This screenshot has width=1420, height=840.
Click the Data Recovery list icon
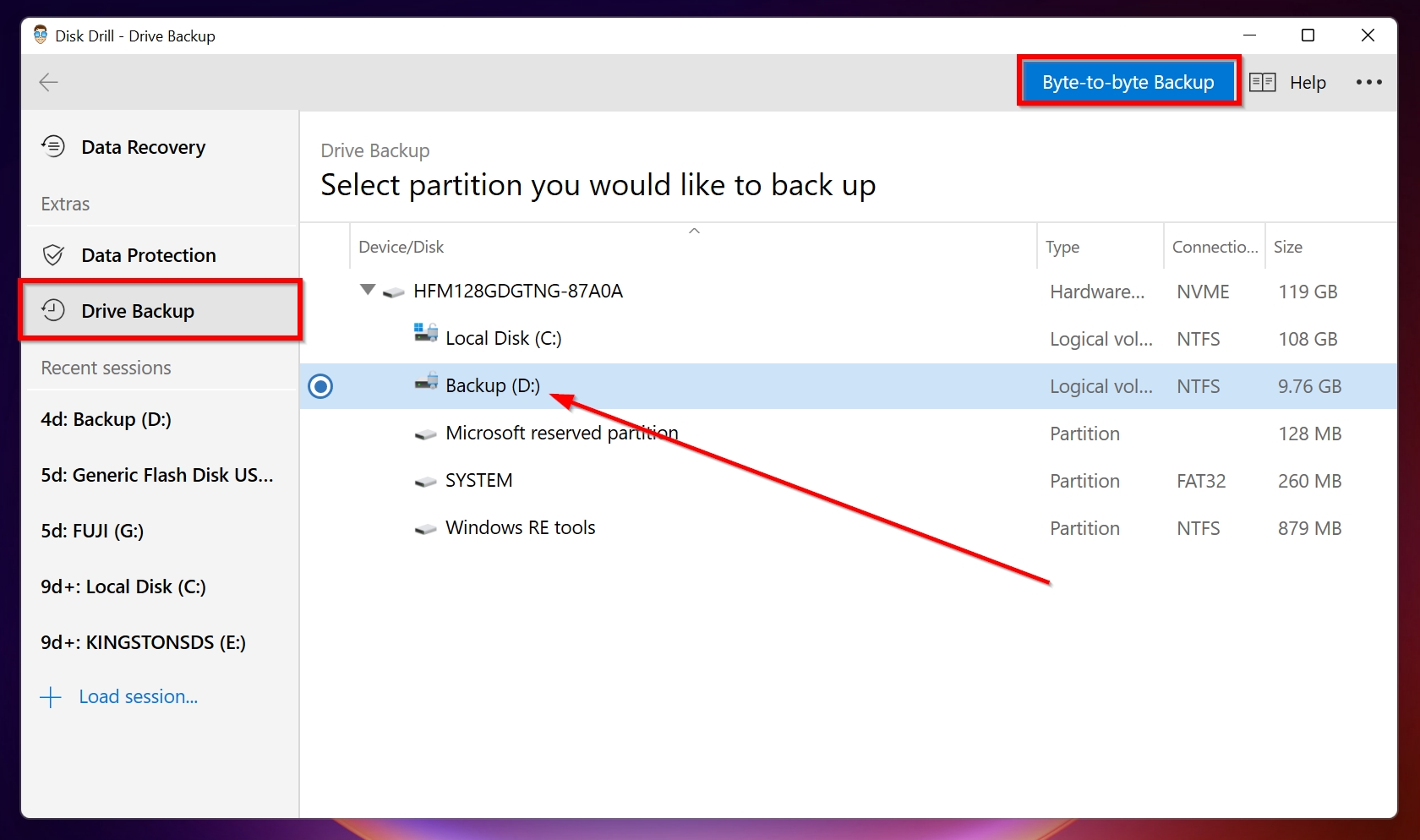[x=53, y=146]
